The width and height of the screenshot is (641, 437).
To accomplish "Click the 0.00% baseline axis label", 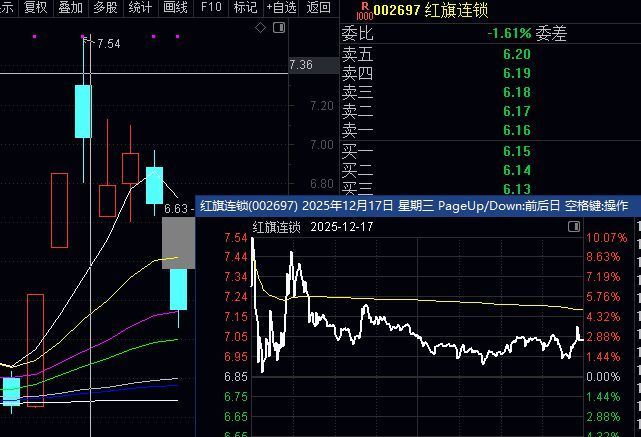I will click(603, 376).
